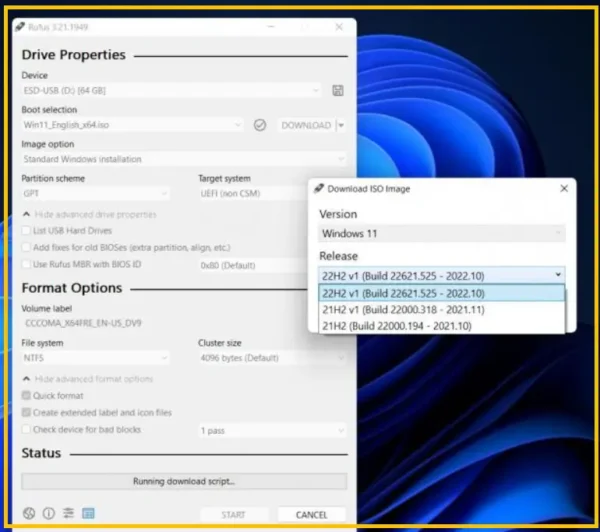Click the Format Options heading

[72, 288]
